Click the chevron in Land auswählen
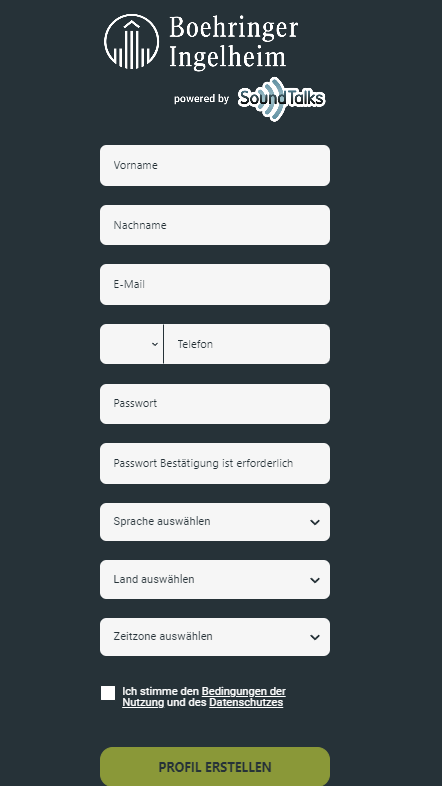 point(315,580)
